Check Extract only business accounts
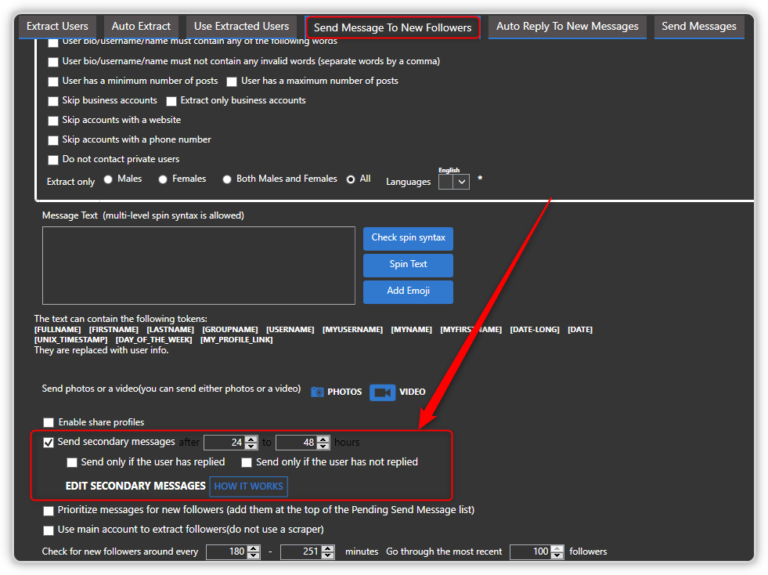 (171, 101)
